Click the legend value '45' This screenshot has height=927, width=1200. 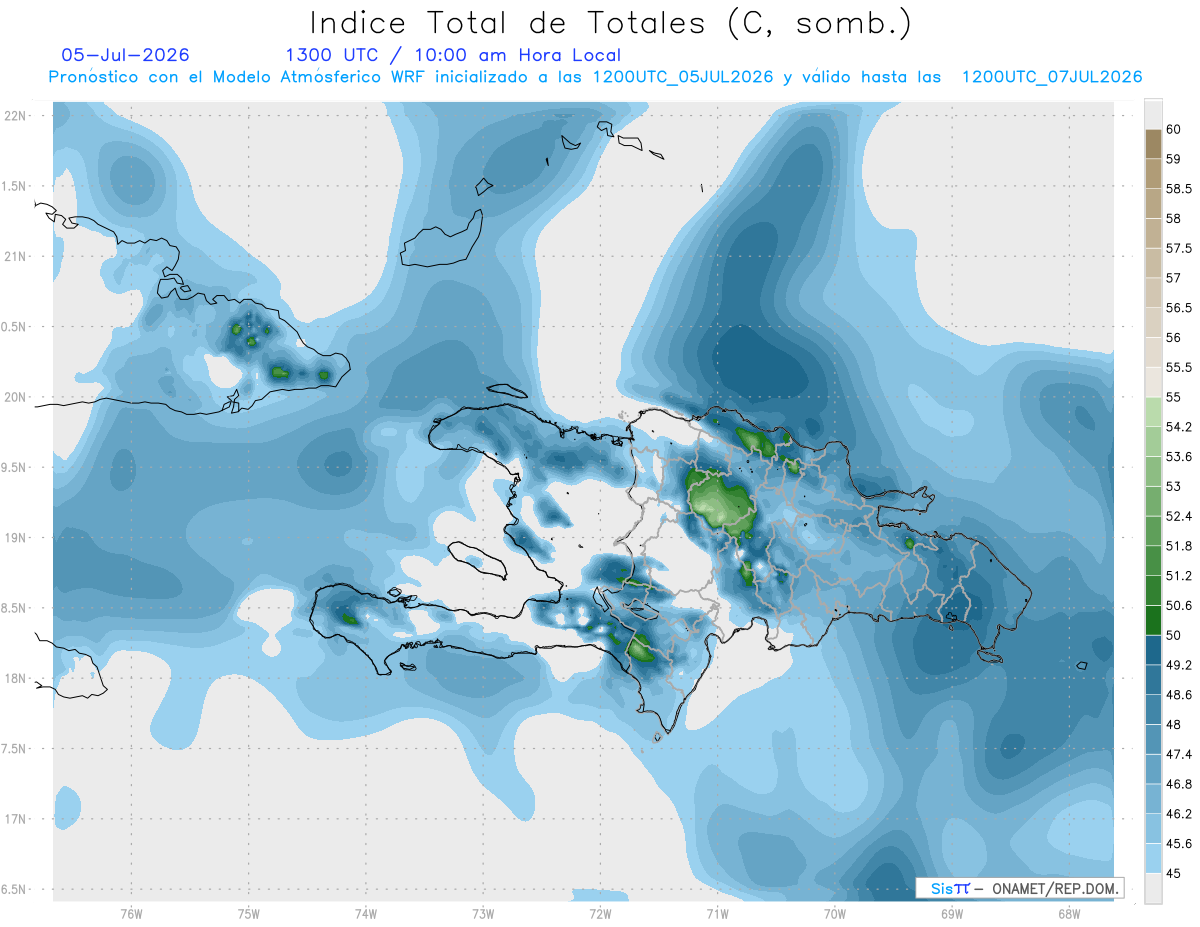click(x=1174, y=873)
